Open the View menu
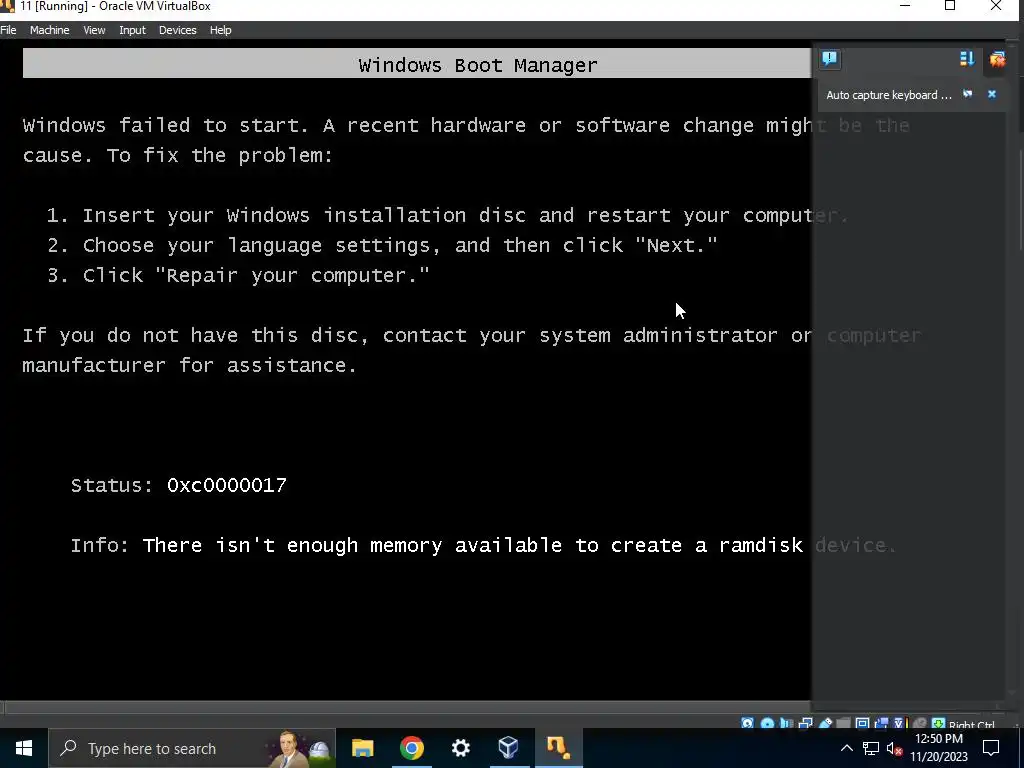The height and width of the screenshot is (768, 1024). coord(94,30)
